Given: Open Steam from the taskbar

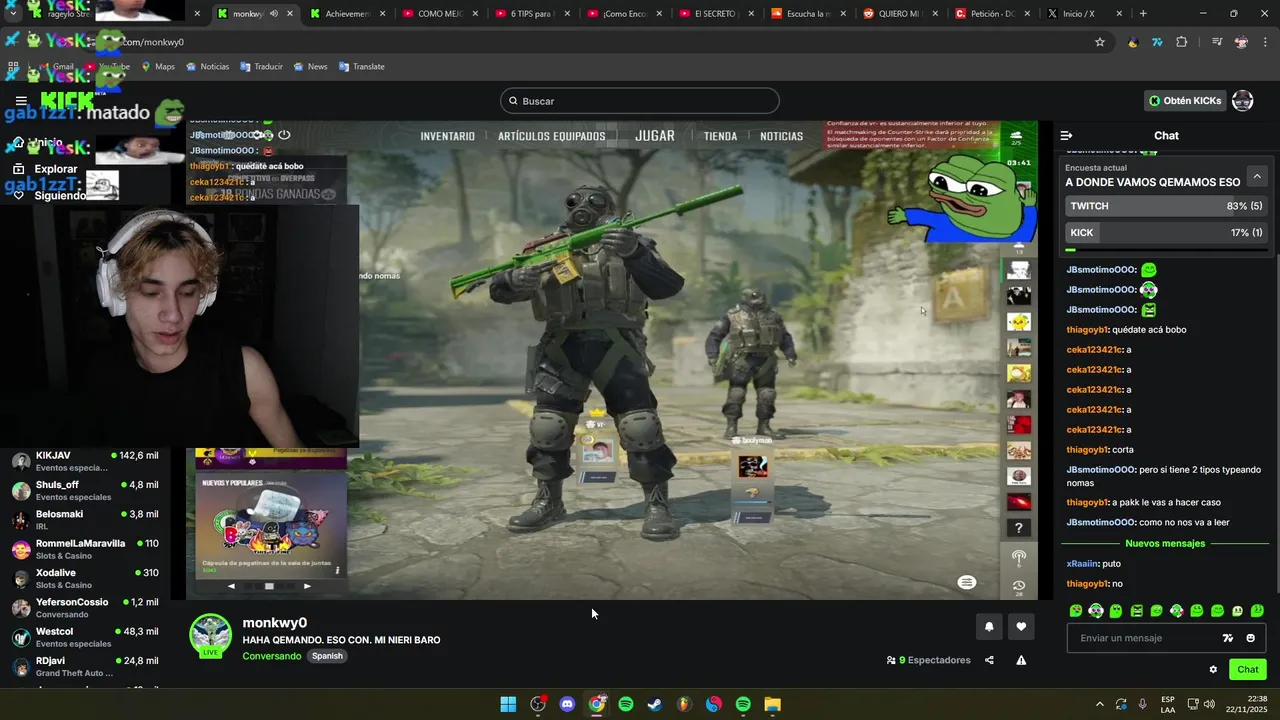Looking at the screenshot, I should click(x=655, y=704).
